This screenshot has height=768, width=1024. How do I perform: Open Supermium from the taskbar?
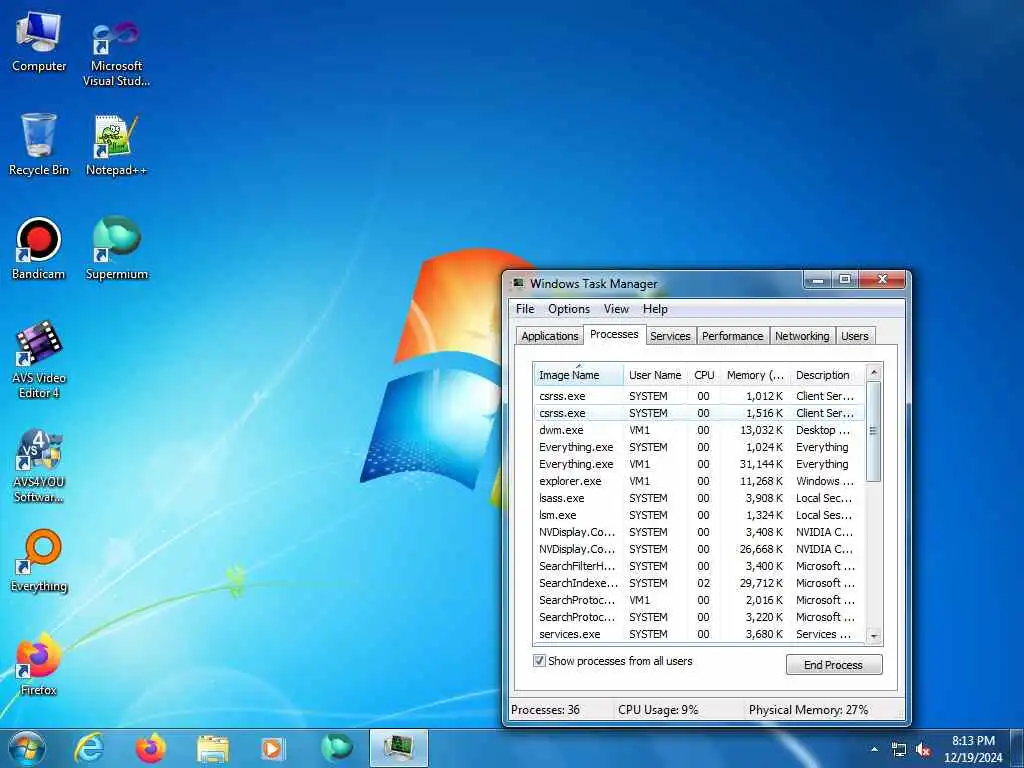[x=337, y=748]
